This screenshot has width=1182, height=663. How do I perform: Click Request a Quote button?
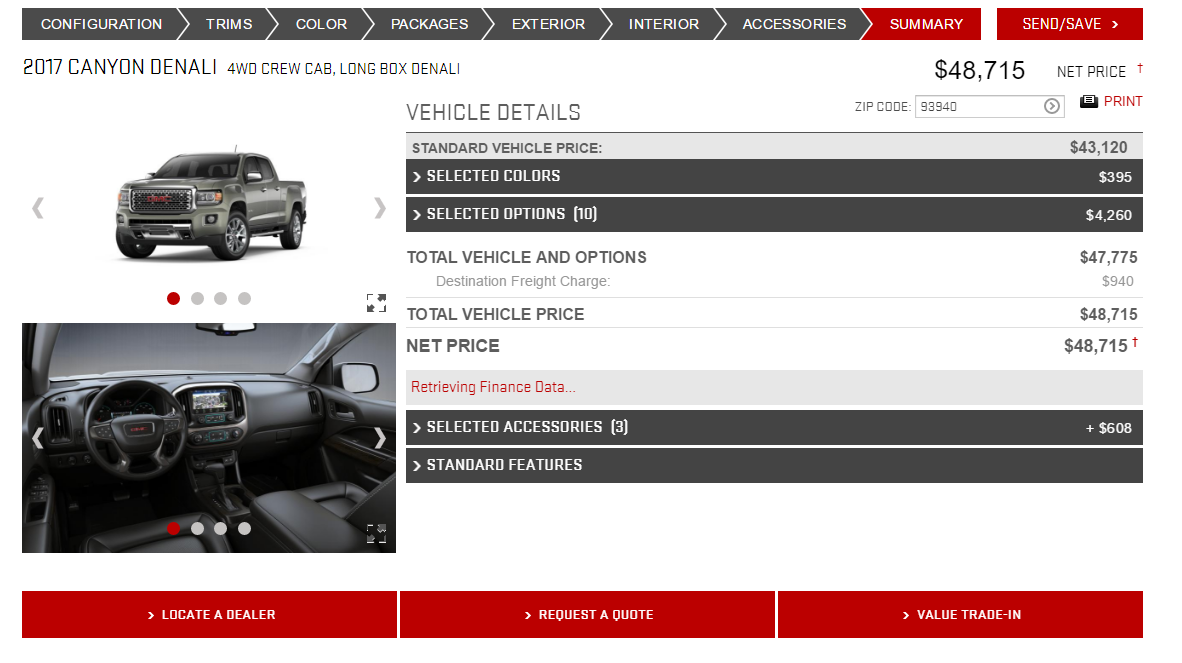[x=587, y=615]
